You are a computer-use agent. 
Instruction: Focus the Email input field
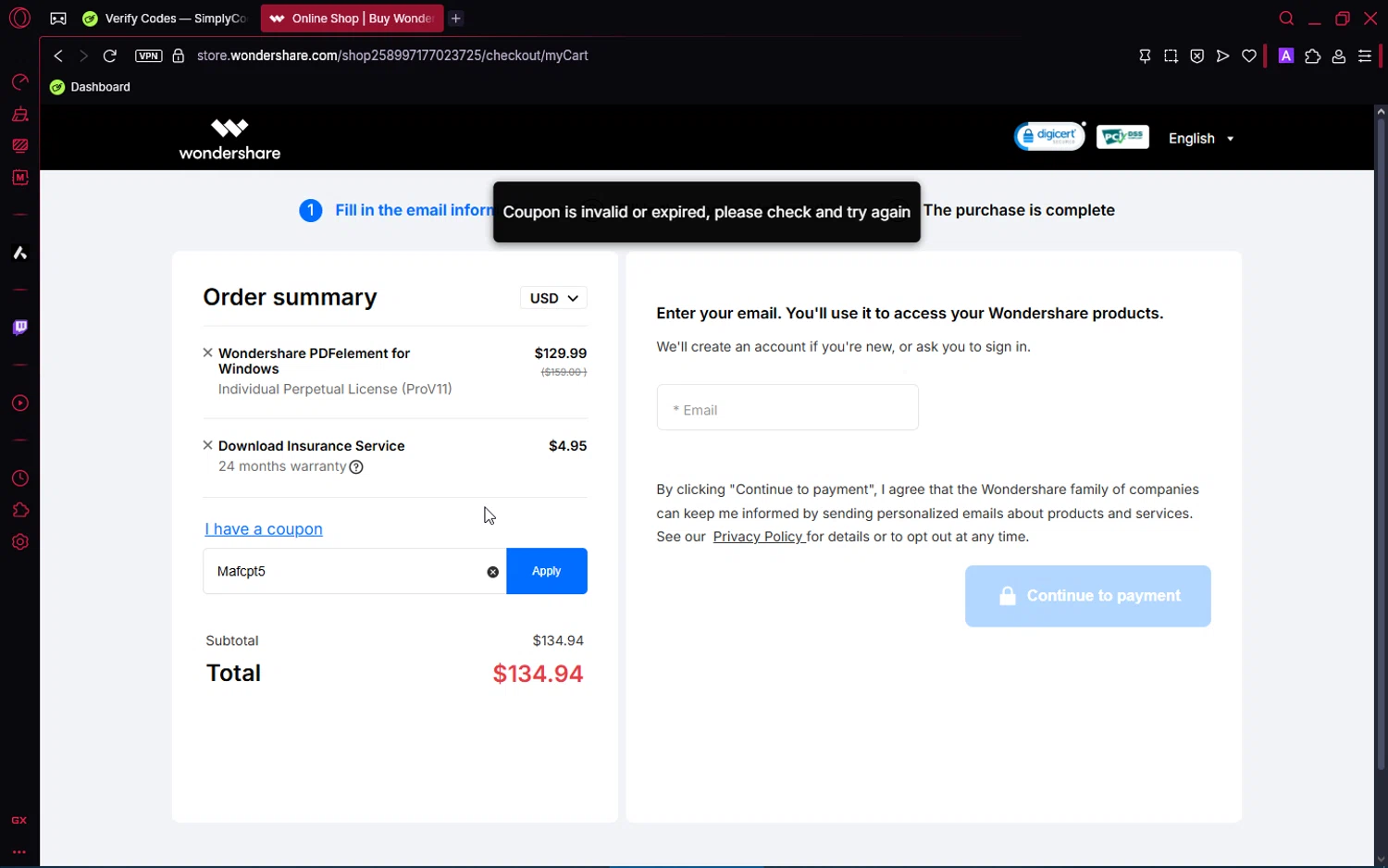787,407
